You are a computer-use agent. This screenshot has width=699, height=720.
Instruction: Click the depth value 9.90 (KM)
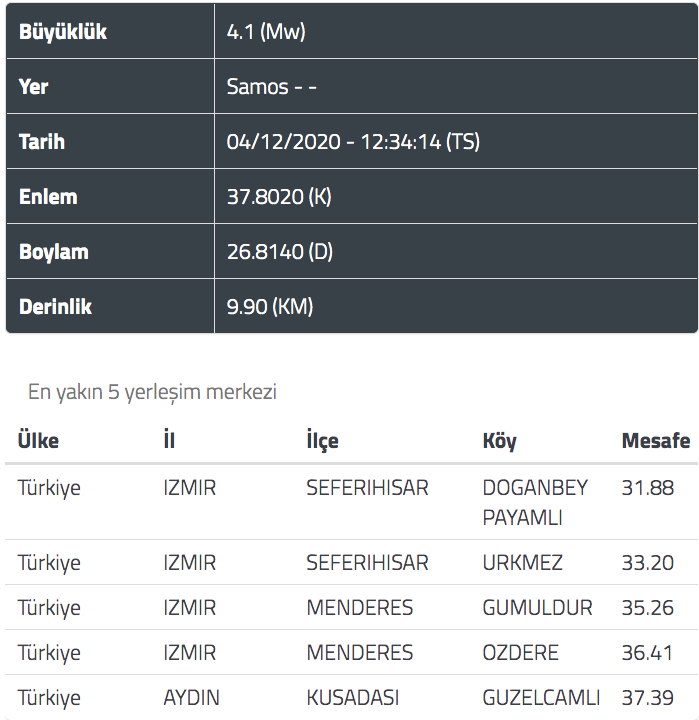coord(270,307)
